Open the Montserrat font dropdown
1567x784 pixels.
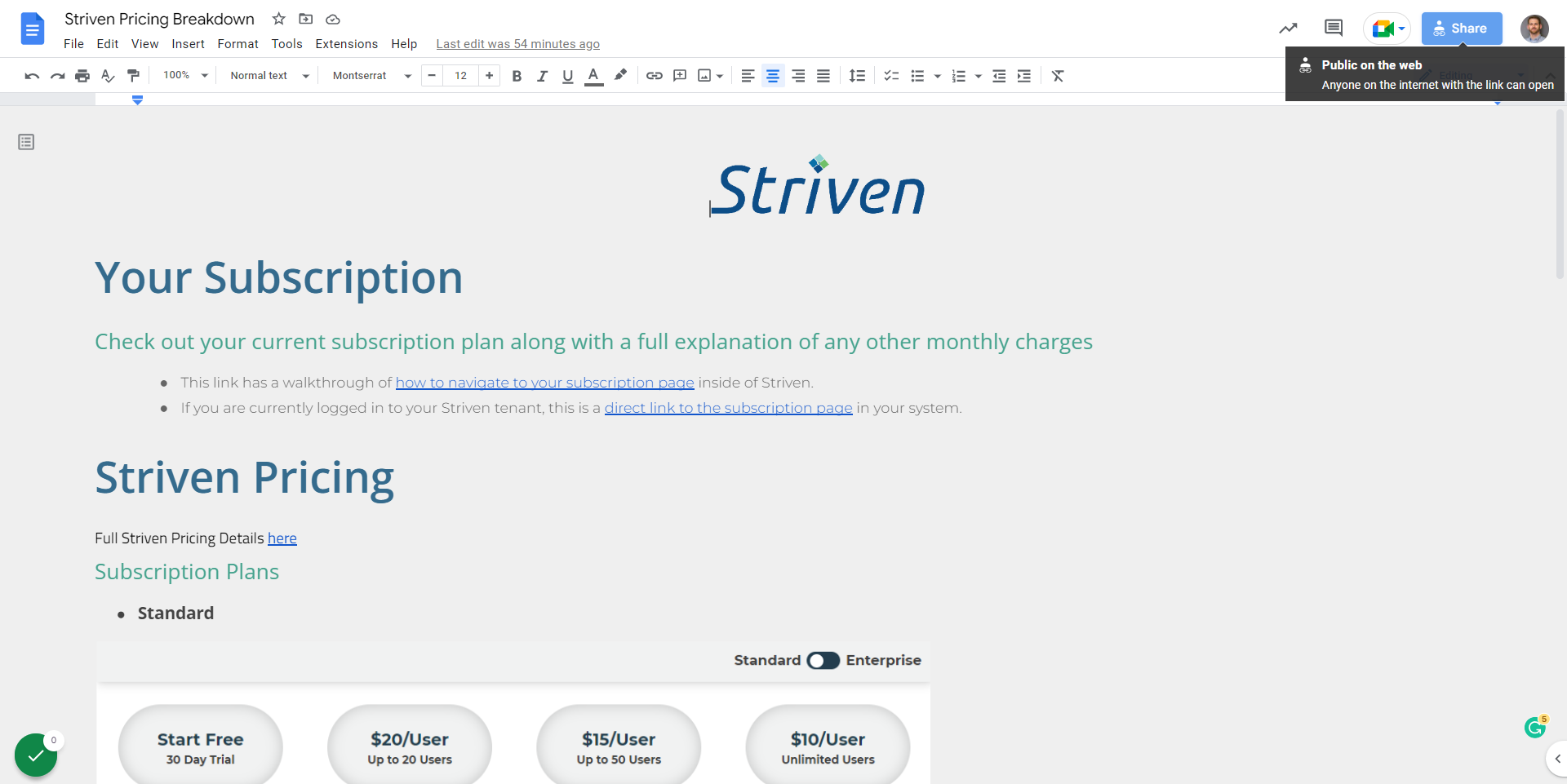pyautogui.click(x=371, y=75)
